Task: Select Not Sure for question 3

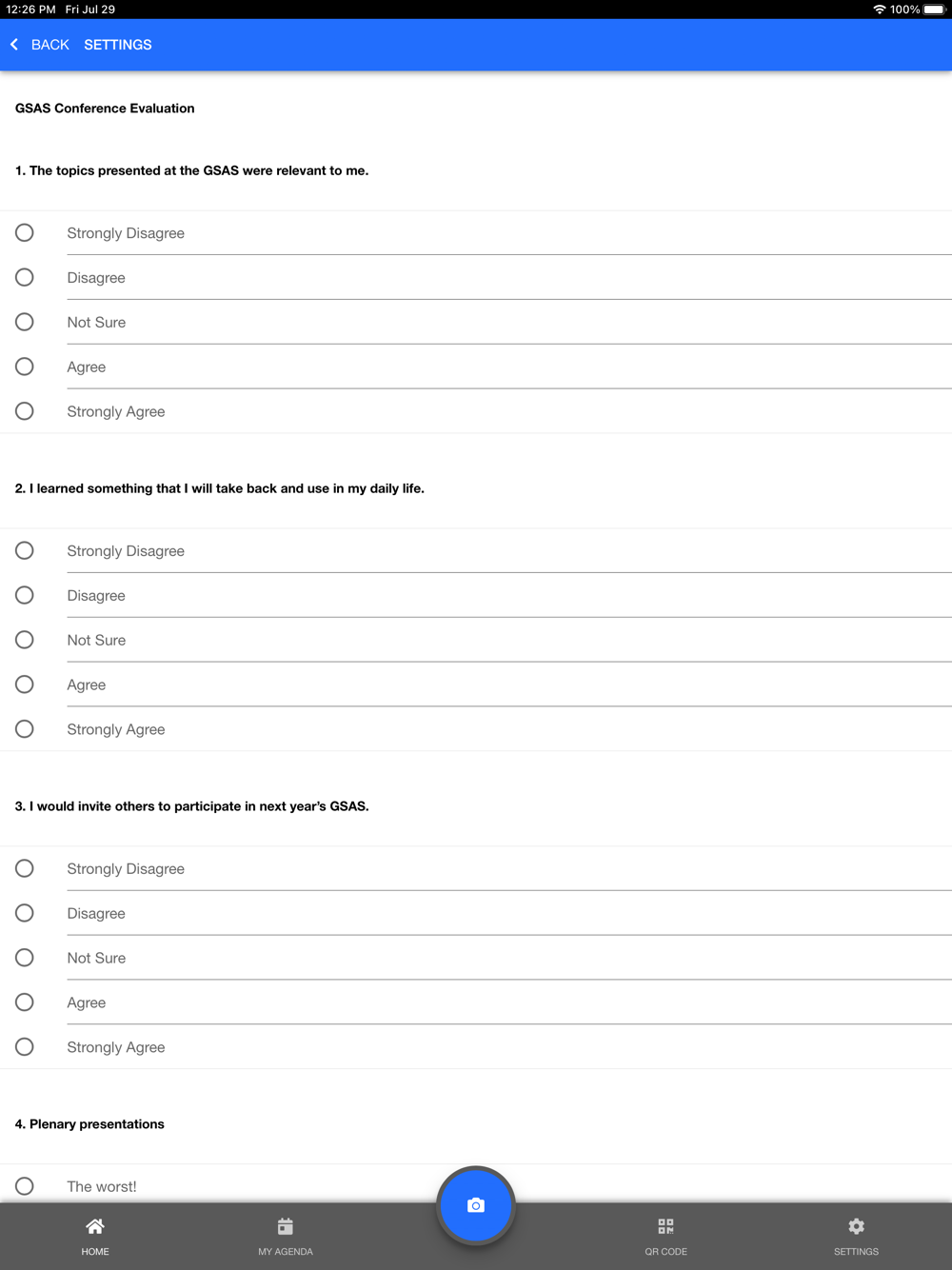Action: (x=25, y=958)
